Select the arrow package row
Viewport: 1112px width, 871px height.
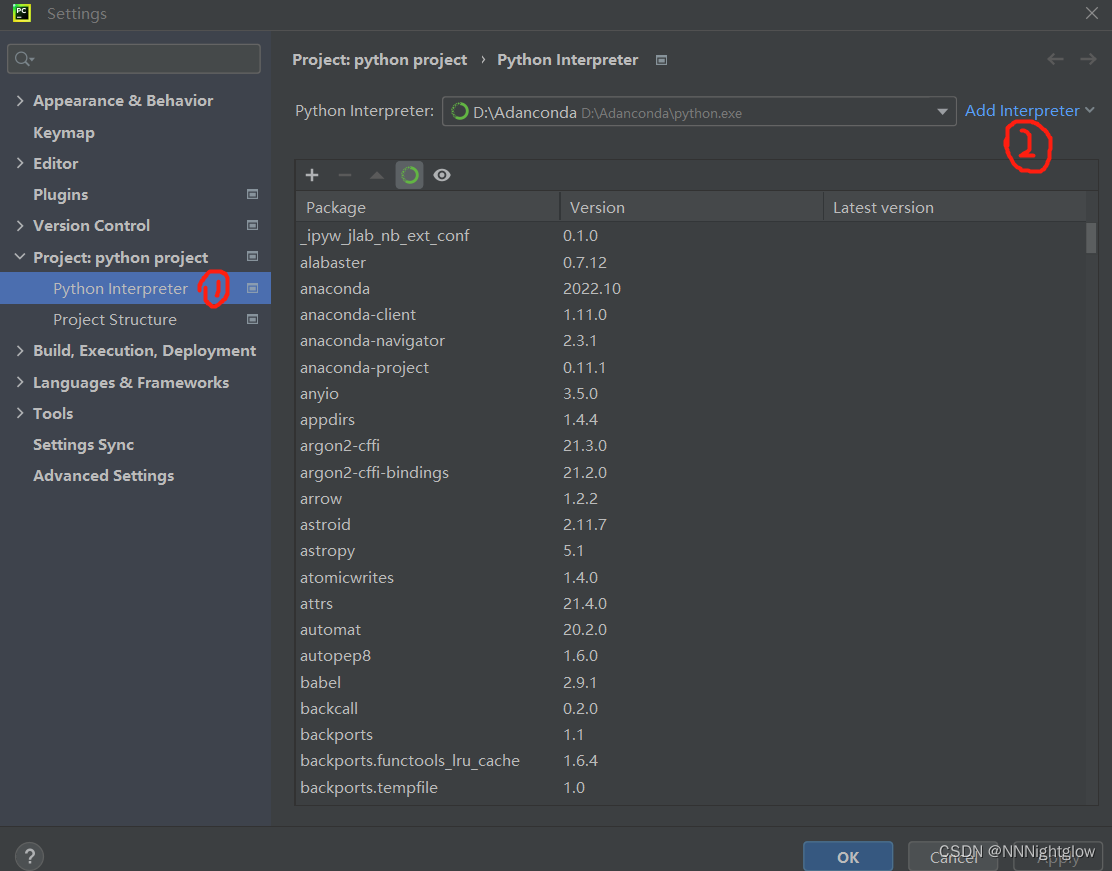[691, 499]
